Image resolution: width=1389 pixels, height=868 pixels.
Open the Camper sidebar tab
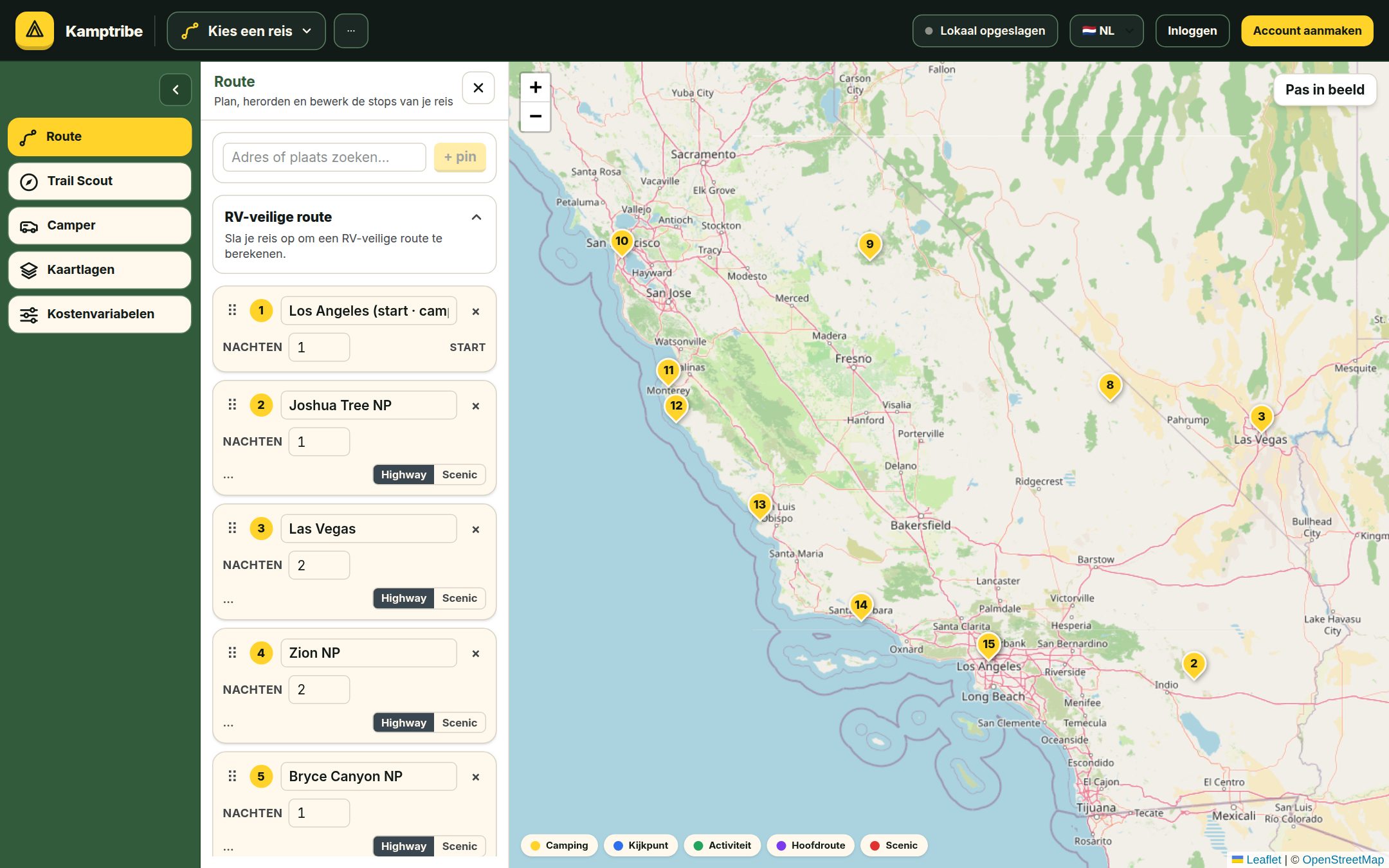point(100,226)
